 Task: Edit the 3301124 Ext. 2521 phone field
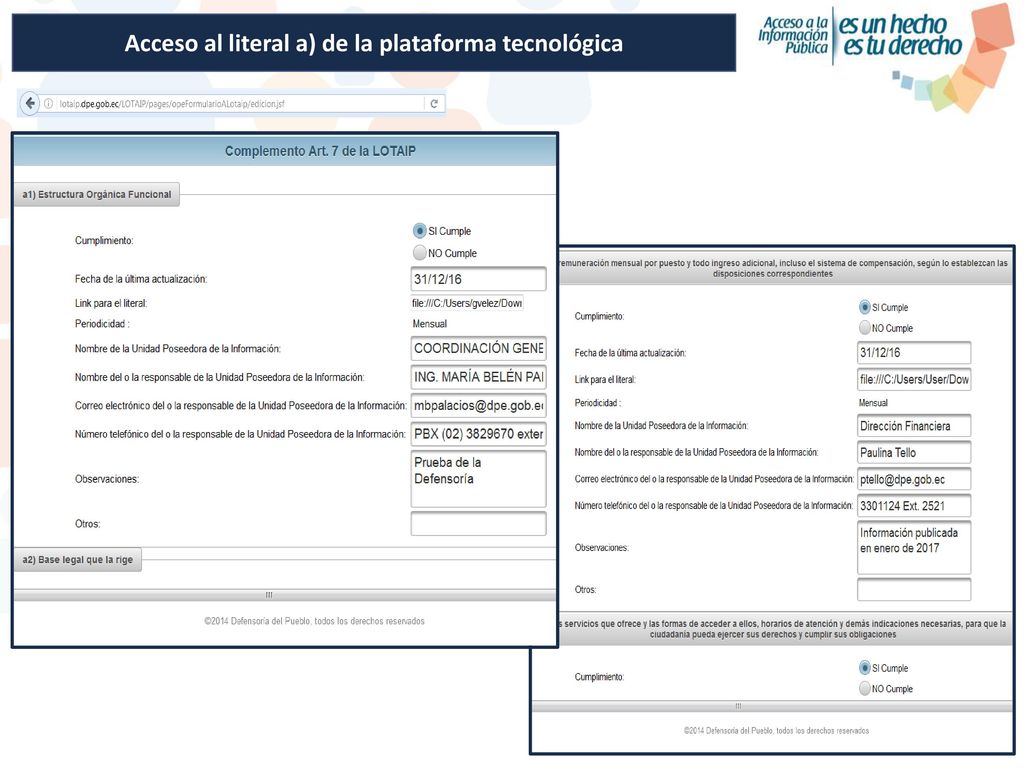[914, 506]
